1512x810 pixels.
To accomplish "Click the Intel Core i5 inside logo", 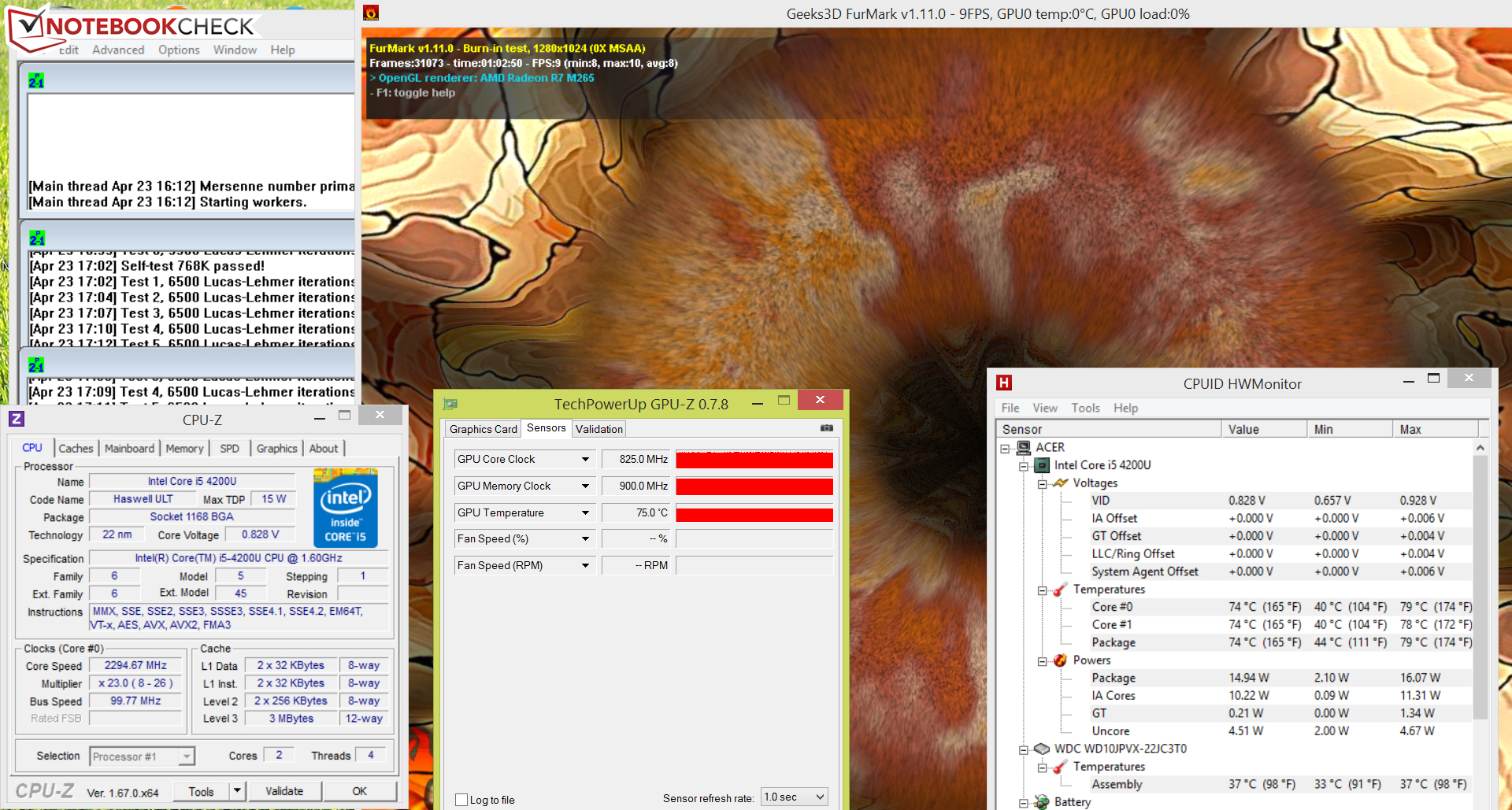I will [x=346, y=508].
